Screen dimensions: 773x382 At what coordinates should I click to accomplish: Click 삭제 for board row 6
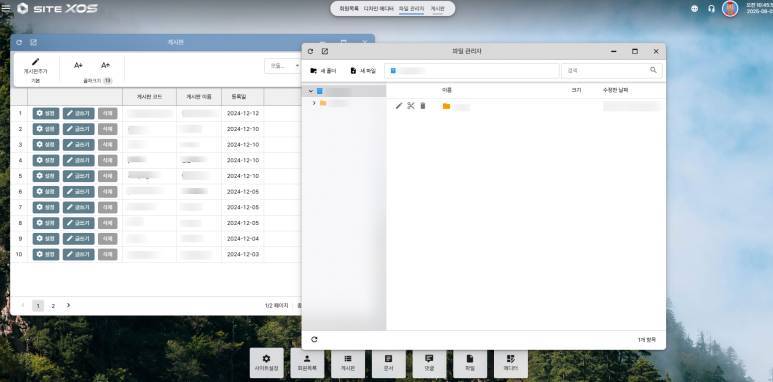107,192
